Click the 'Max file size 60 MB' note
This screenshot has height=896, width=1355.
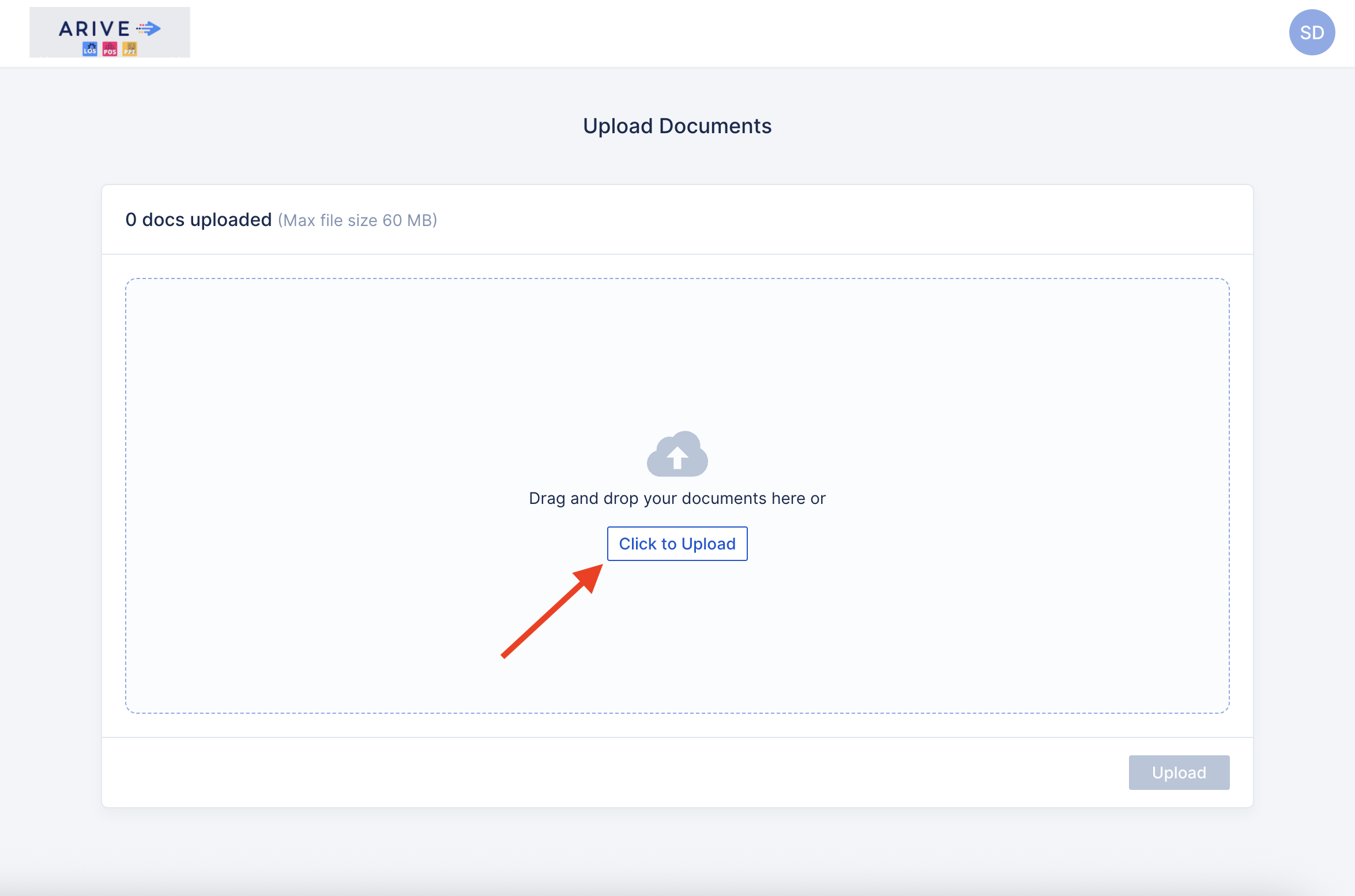coord(357,220)
